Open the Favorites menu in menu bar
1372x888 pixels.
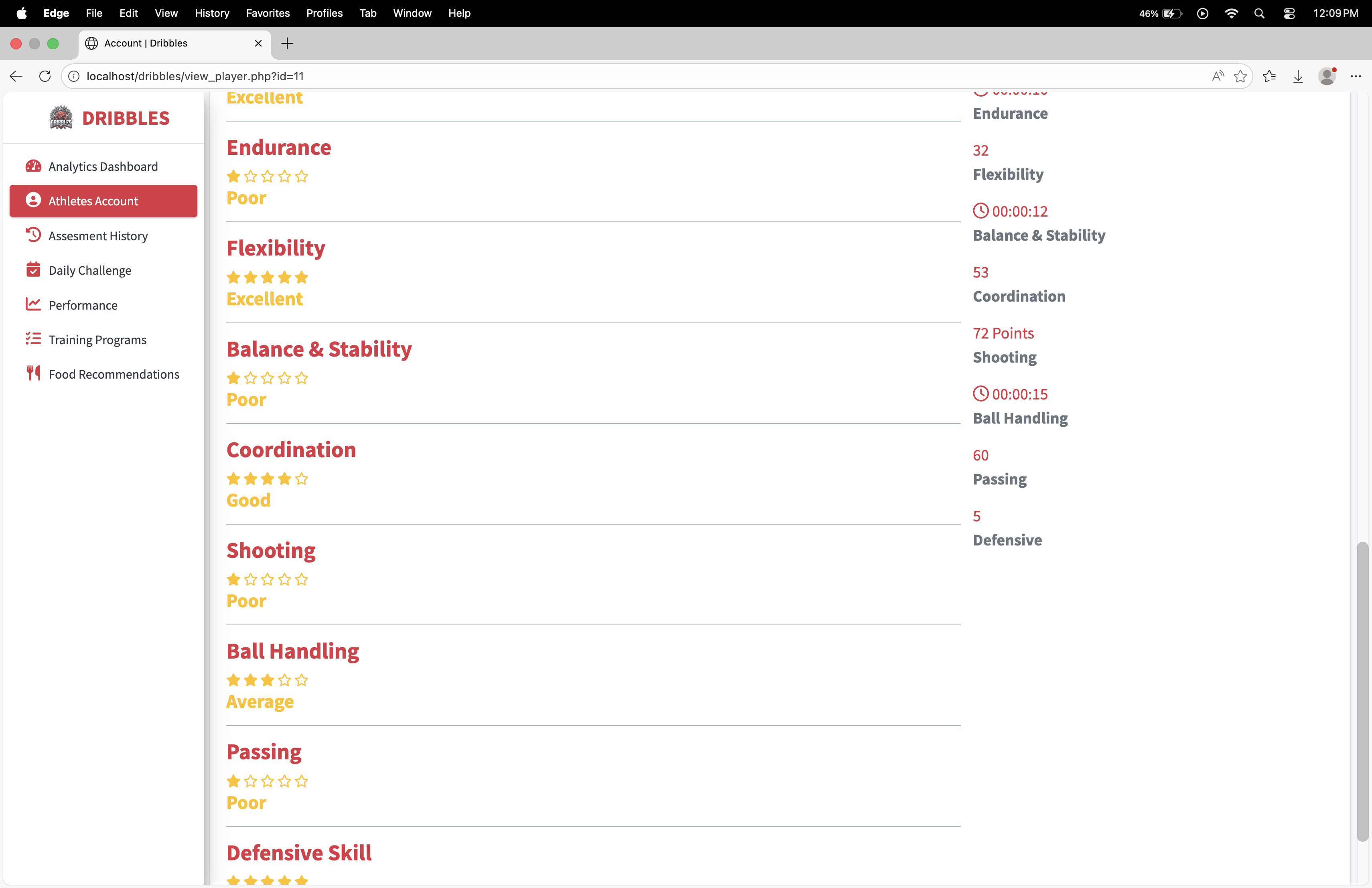(268, 13)
